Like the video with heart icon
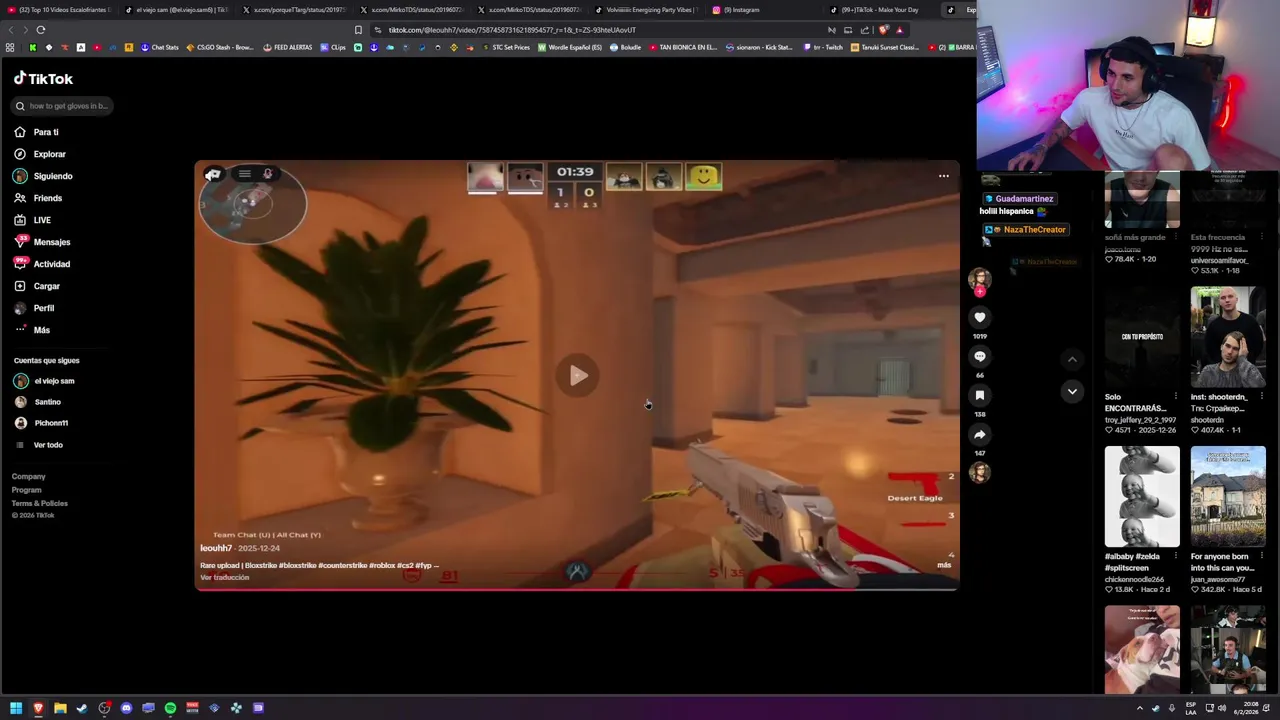The height and width of the screenshot is (720, 1280). pyautogui.click(x=980, y=317)
